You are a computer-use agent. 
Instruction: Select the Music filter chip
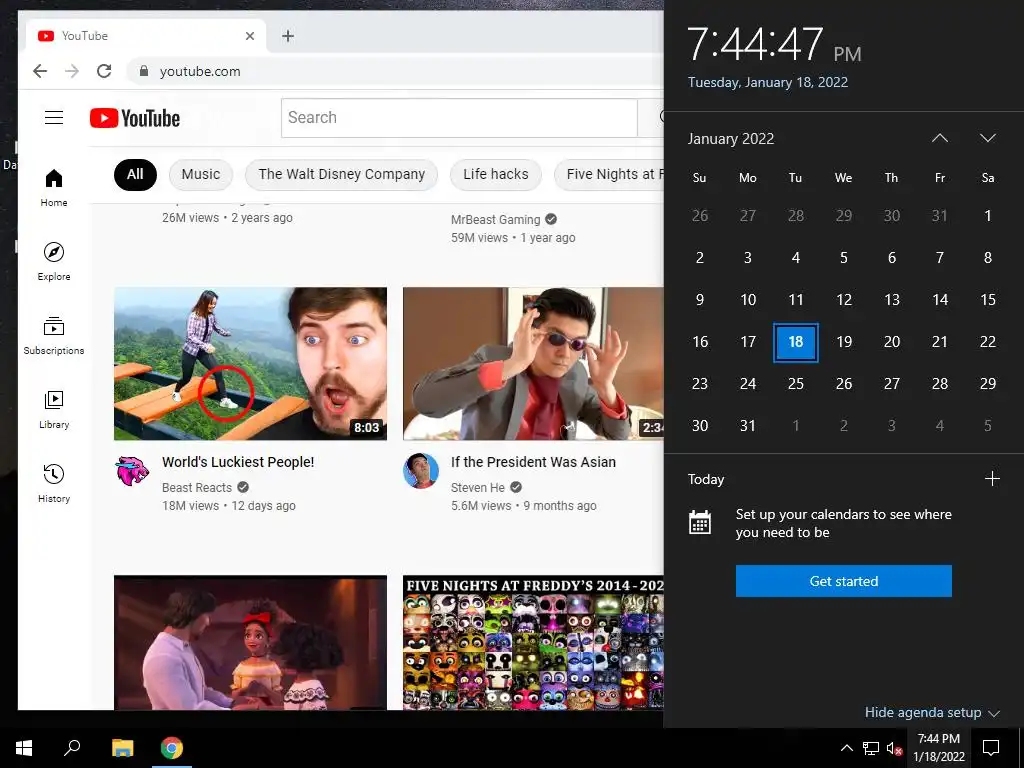[200, 174]
